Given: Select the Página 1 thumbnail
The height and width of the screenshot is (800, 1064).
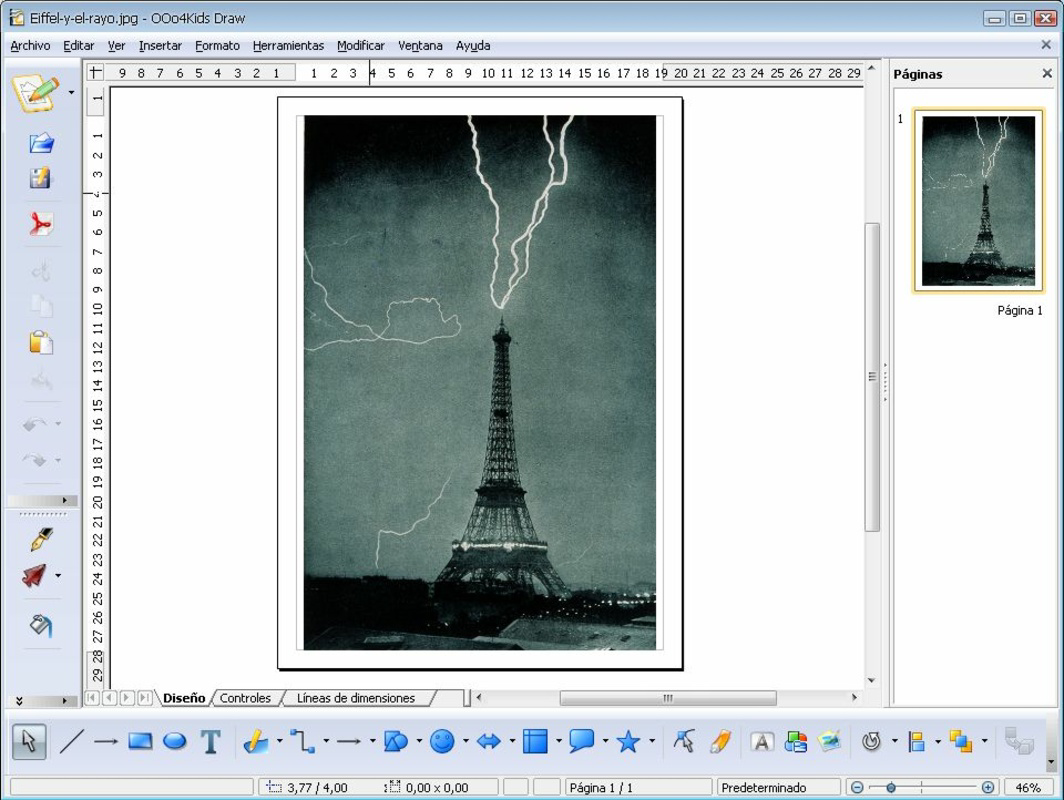Looking at the screenshot, I should pos(978,201).
